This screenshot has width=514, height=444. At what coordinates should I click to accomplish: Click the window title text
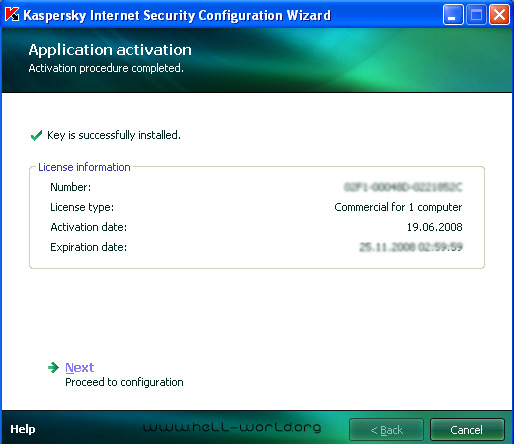(177, 16)
